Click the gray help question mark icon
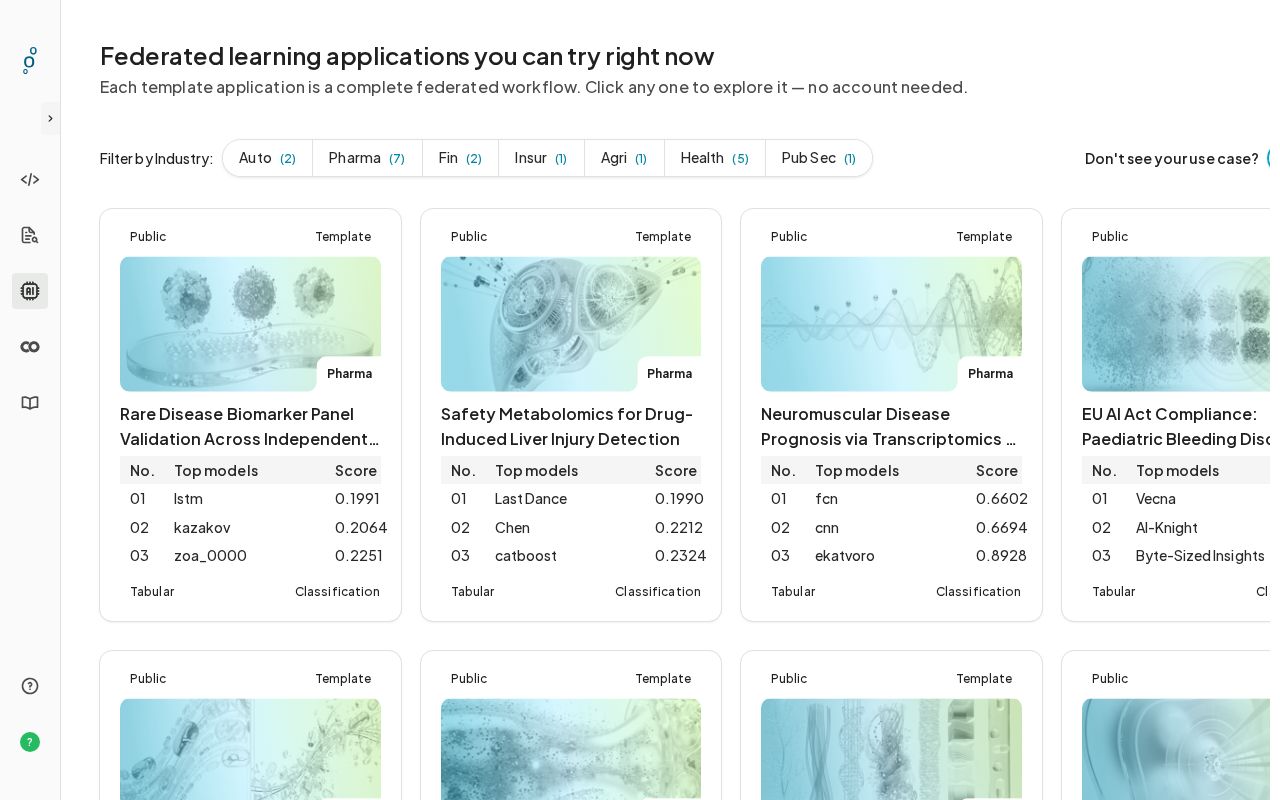The image size is (1280, 800). 30,686
